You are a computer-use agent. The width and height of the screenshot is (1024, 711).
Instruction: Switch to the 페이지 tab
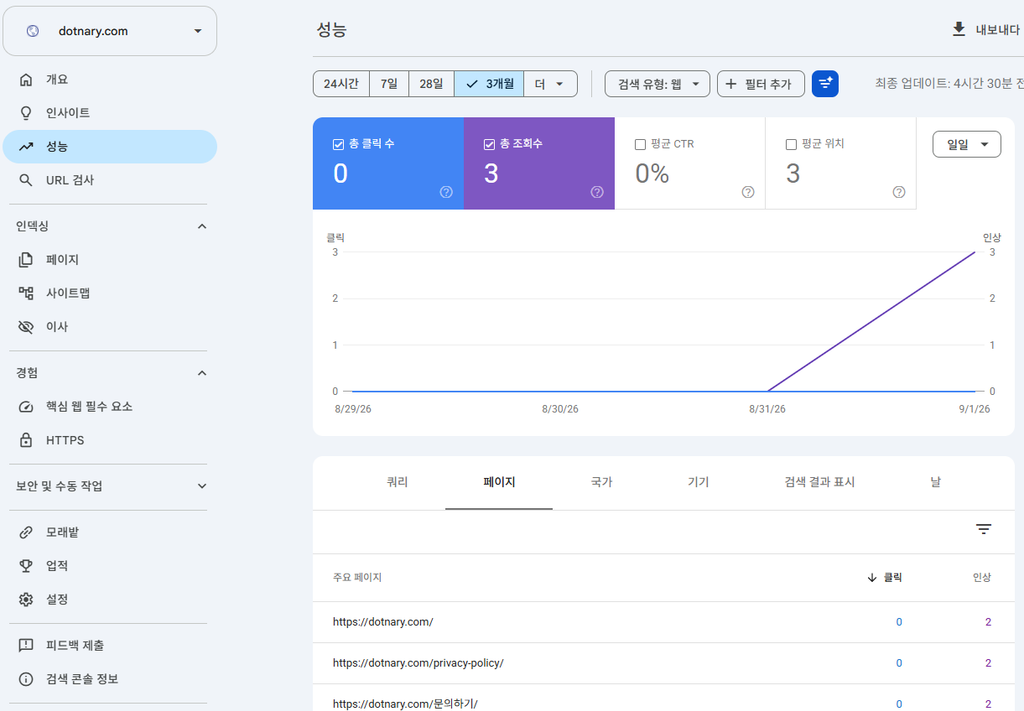click(x=499, y=482)
